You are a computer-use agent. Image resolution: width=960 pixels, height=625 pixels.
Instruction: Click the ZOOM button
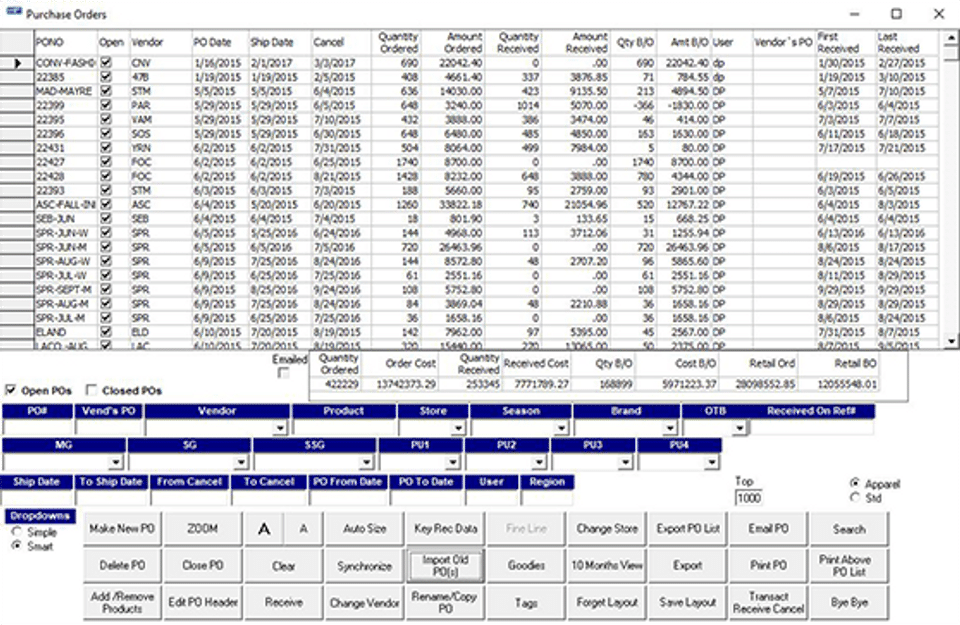203,529
